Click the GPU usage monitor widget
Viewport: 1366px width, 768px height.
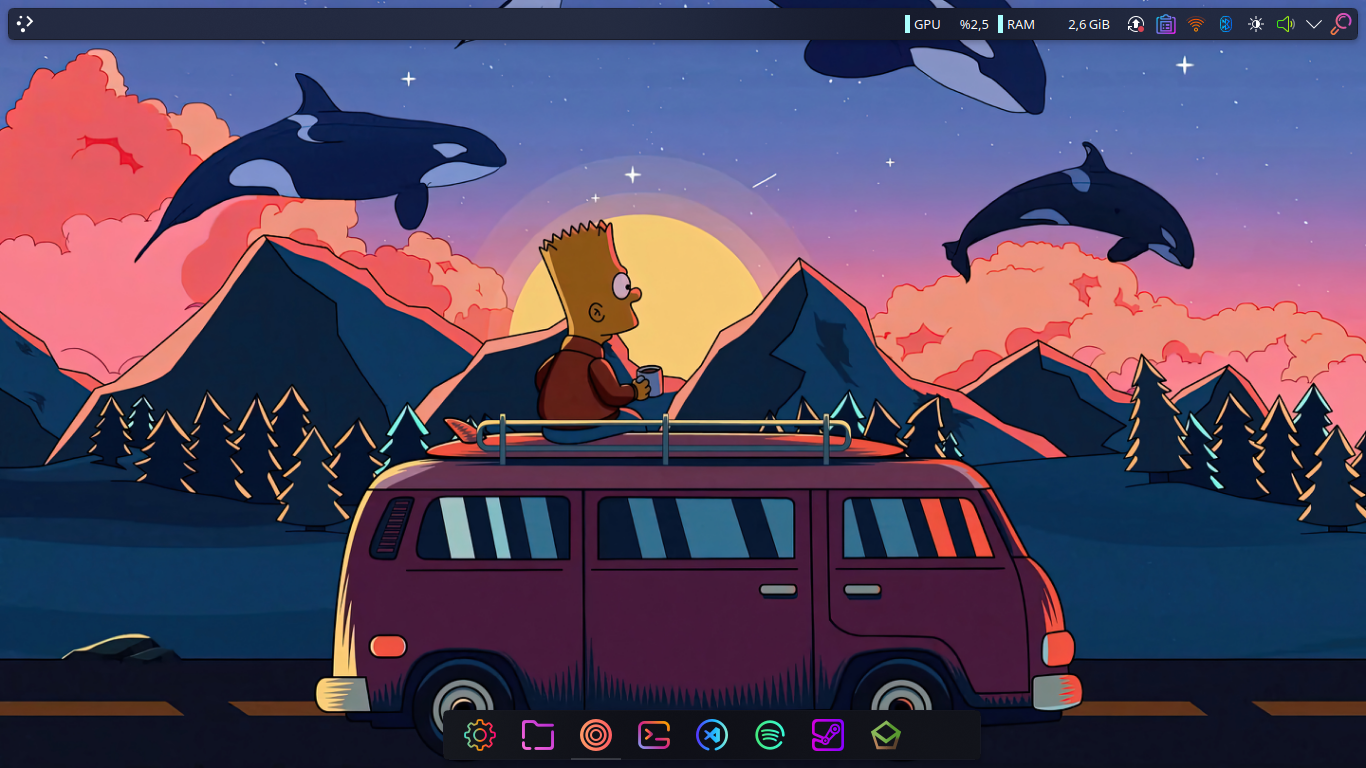tap(947, 24)
